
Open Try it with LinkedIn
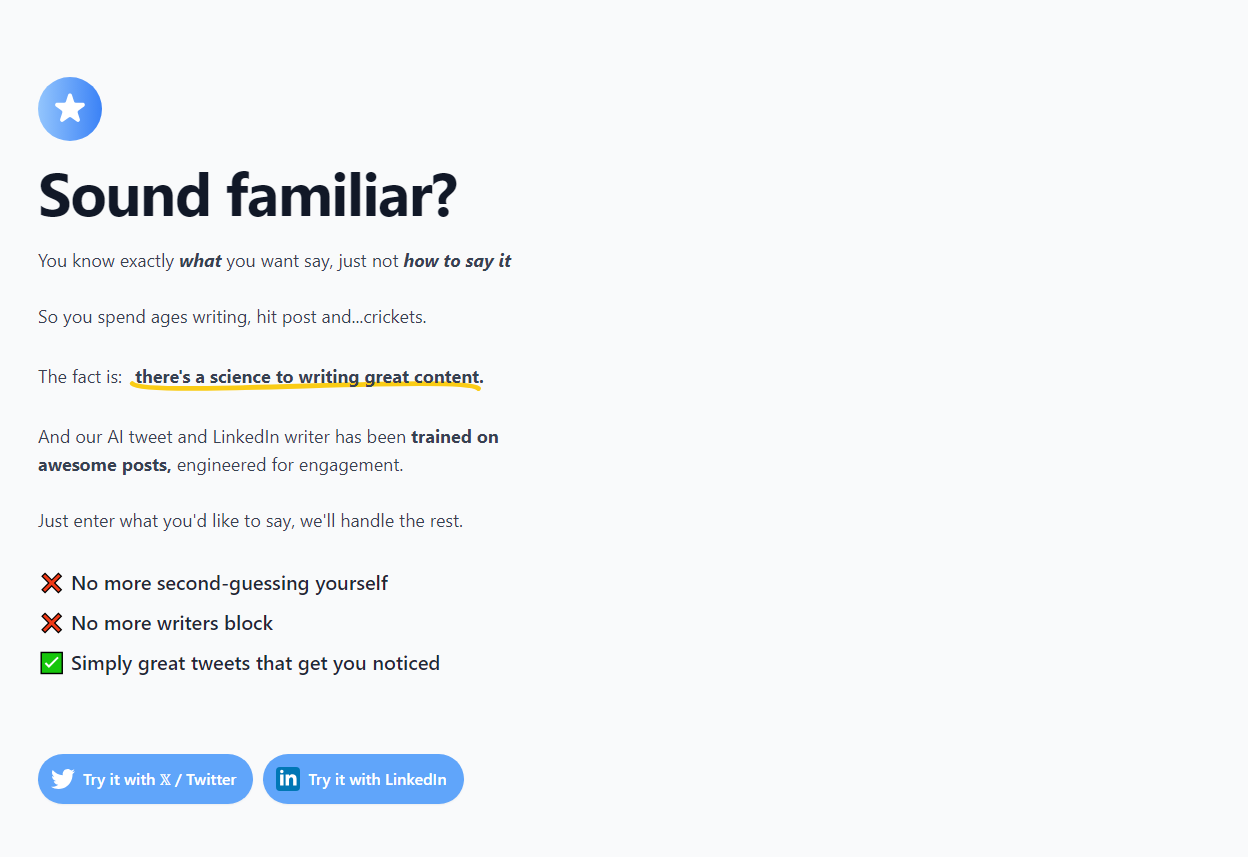click(363, 779)
